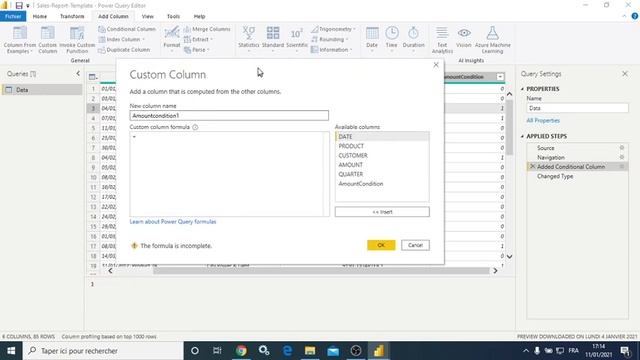Click the Scientific icon
640x360 pixels.
[297, 39]
